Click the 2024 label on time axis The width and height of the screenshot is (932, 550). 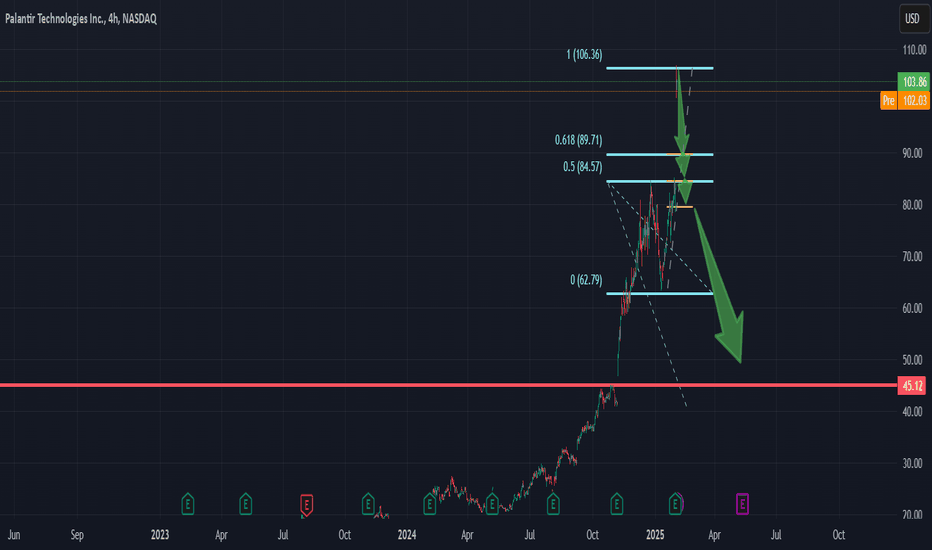[407, 535]
